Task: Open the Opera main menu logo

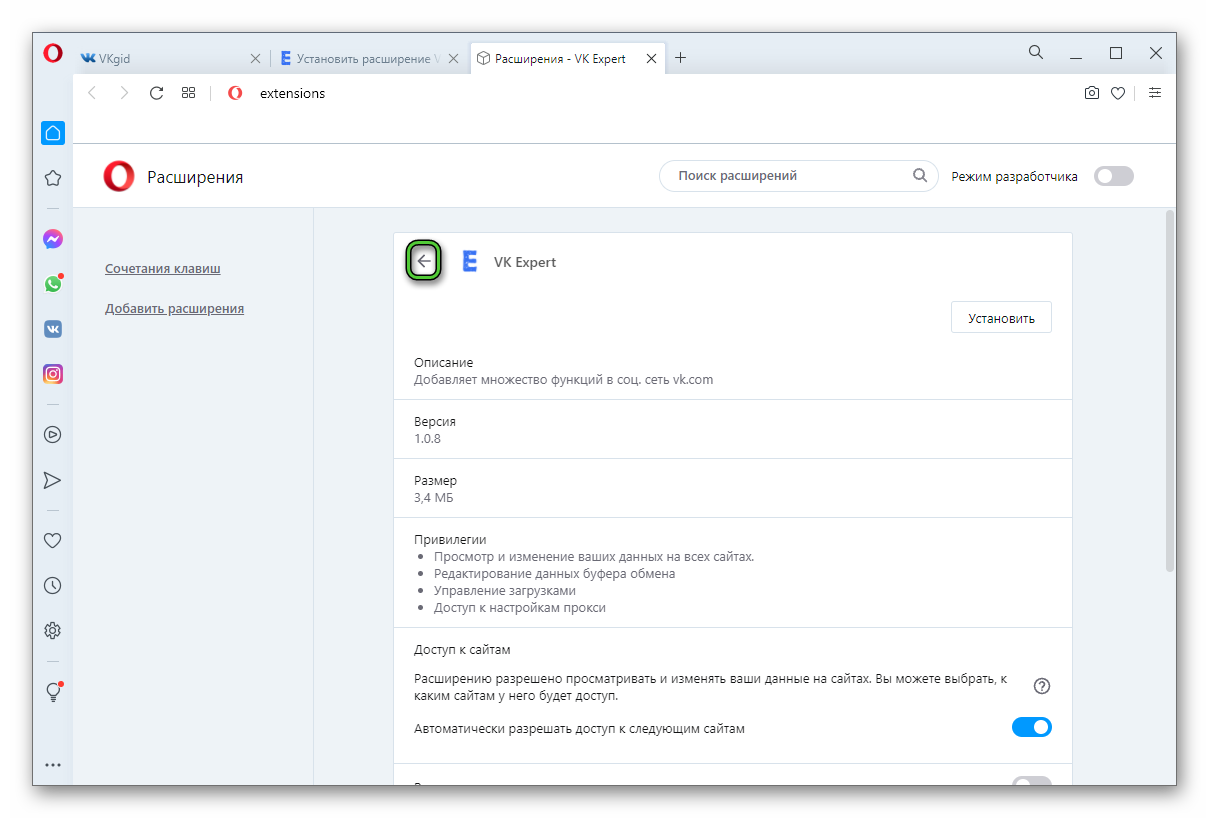Action: coord(53,54)
